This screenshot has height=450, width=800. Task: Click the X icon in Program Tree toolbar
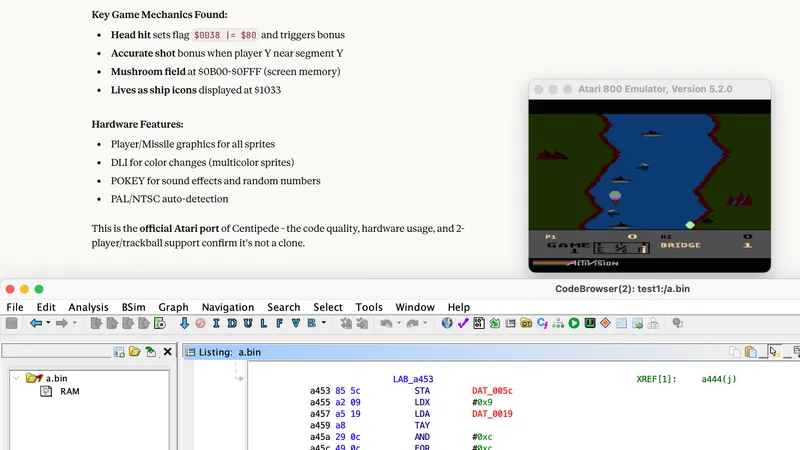167,352
